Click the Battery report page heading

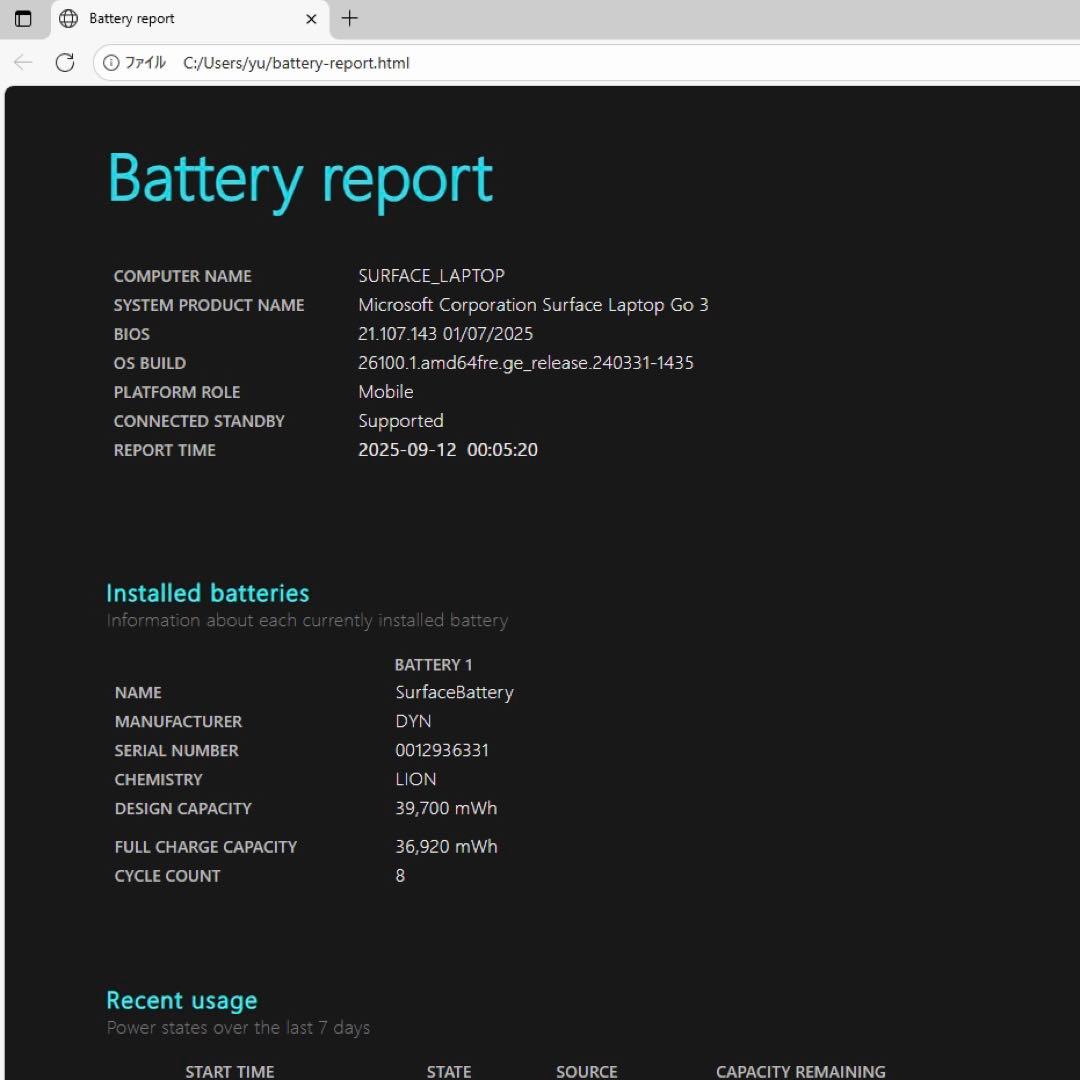(x=299, y=180)
